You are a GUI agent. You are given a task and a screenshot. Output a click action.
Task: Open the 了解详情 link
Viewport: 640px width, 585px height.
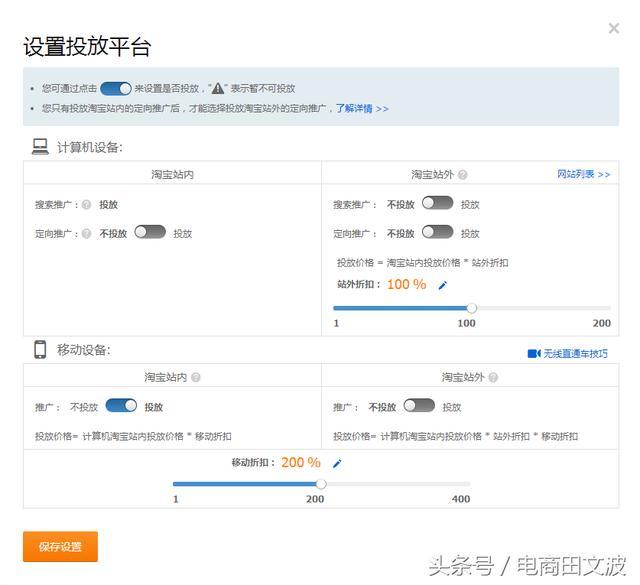pyautogui.click(x=361, y=108)
